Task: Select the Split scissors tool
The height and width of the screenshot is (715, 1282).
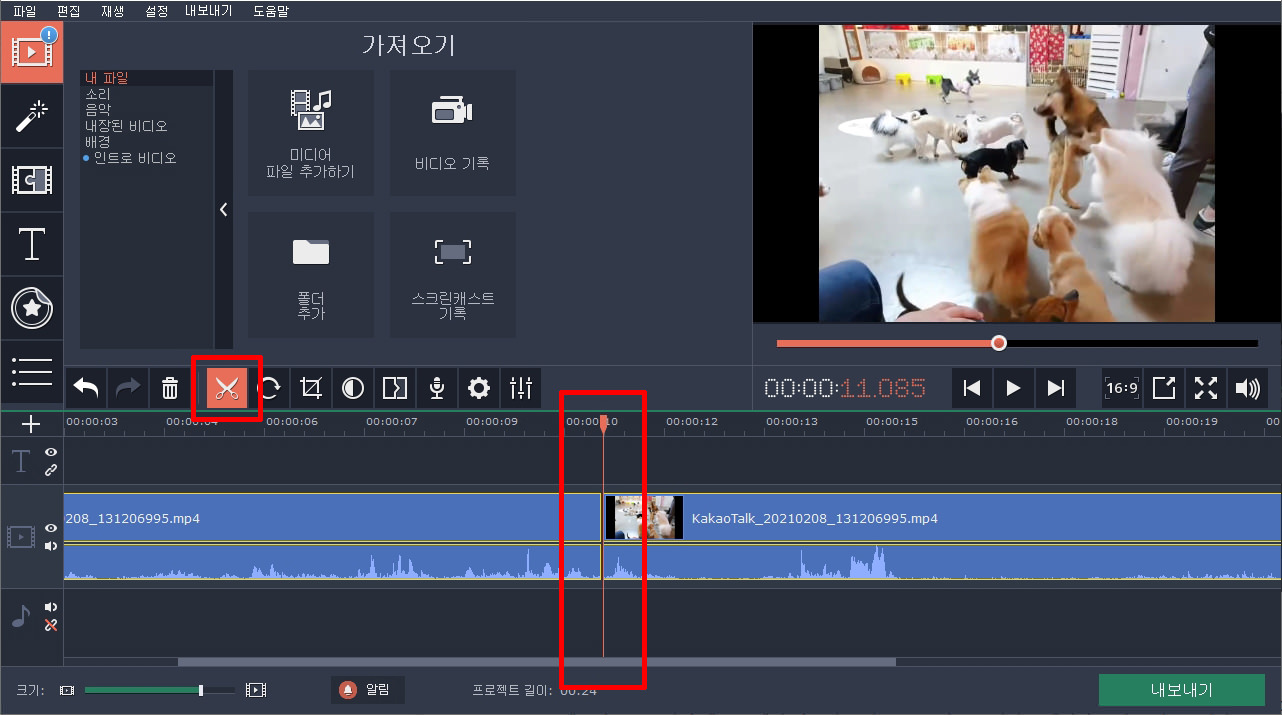Action: tap(227, 388)
